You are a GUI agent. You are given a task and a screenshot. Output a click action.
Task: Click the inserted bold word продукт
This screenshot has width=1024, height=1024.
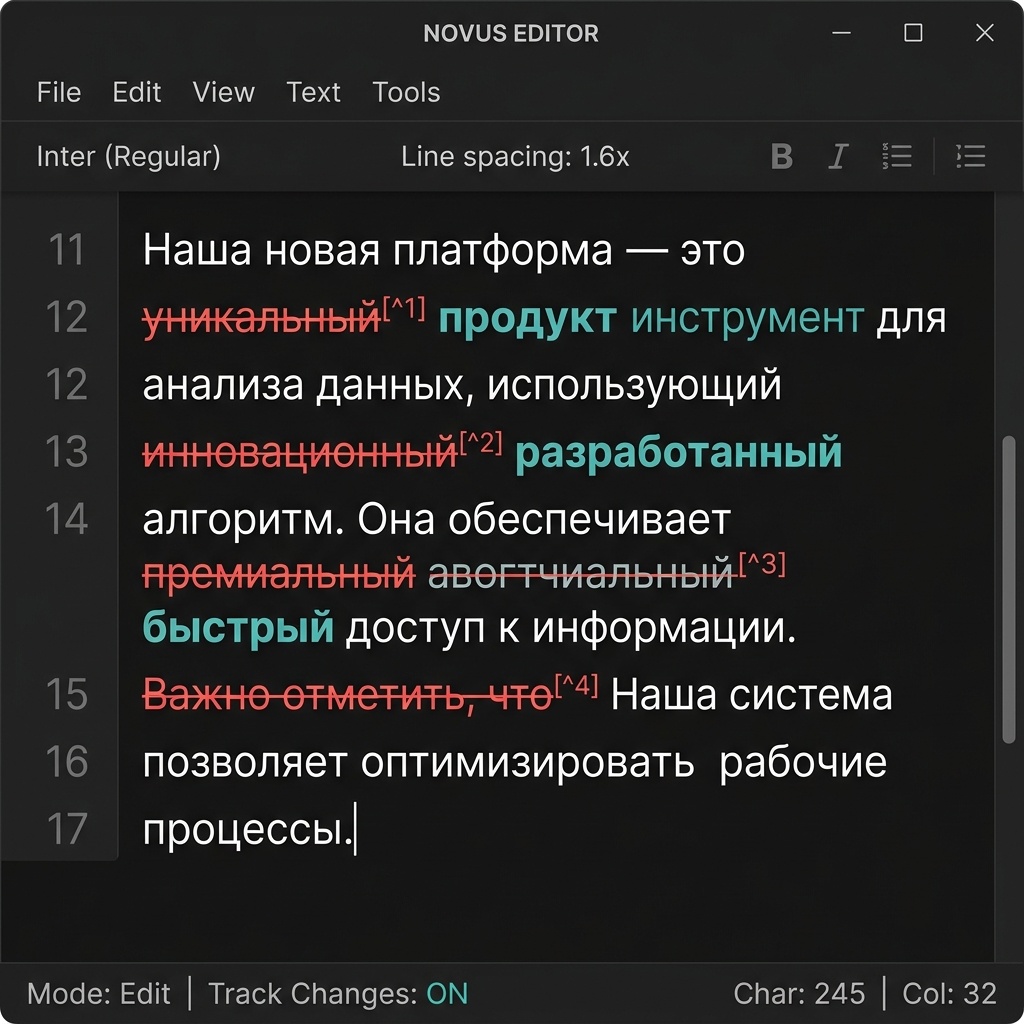point(527,319)
